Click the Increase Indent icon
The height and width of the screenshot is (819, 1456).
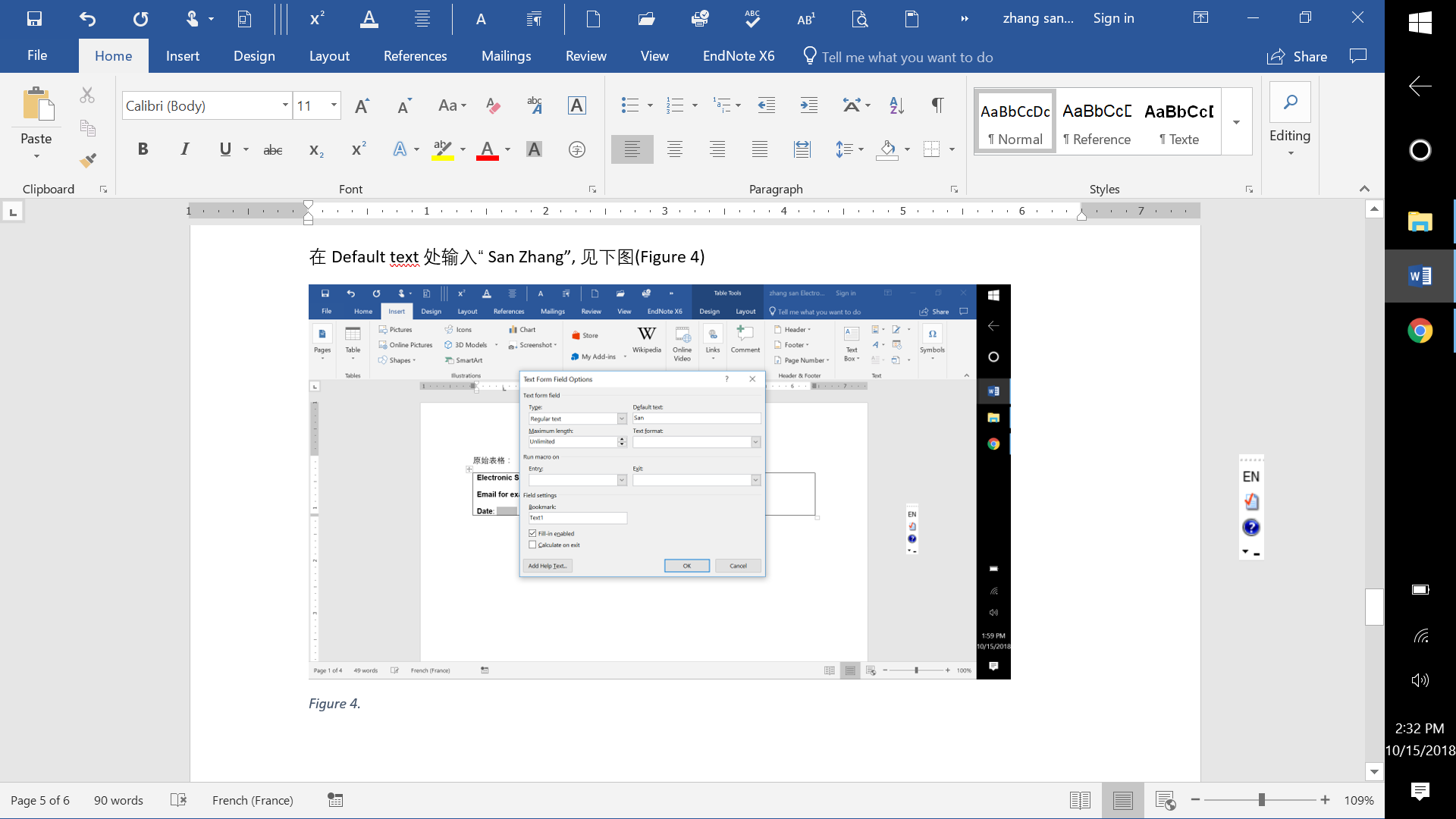(809, 106)
